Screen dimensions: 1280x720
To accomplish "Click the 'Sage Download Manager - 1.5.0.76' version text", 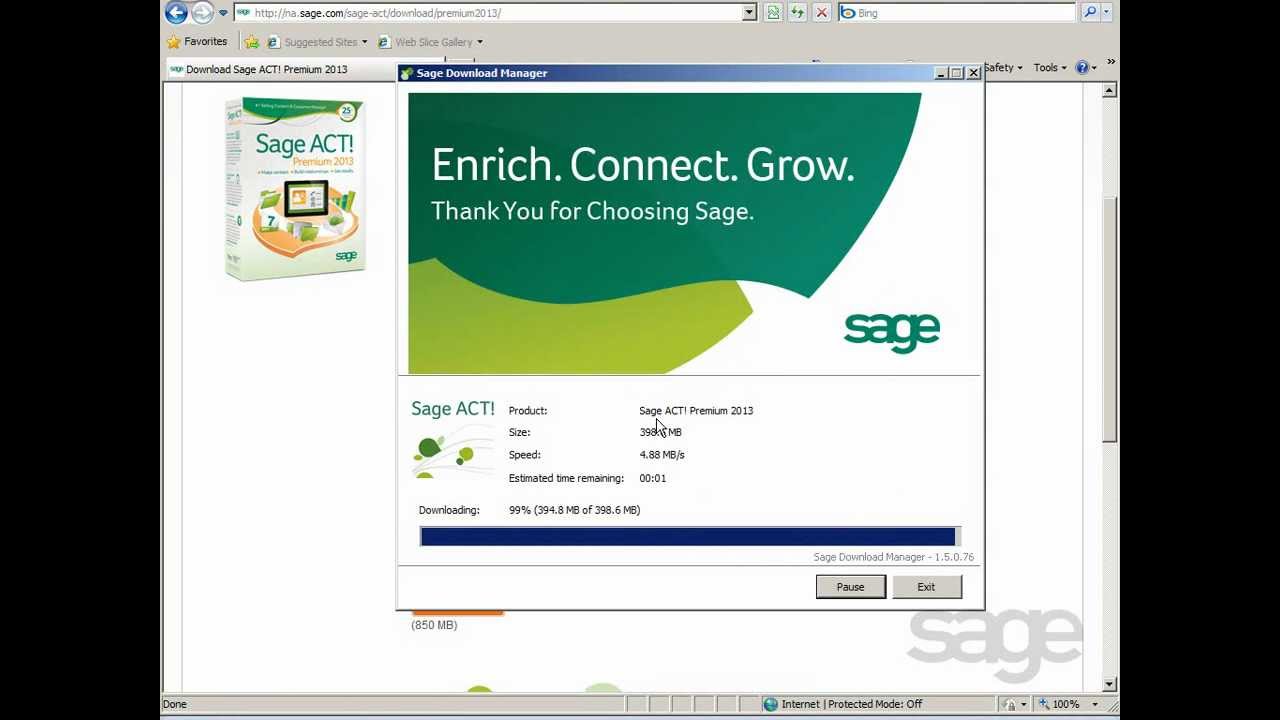I will [x=893, y=557].
